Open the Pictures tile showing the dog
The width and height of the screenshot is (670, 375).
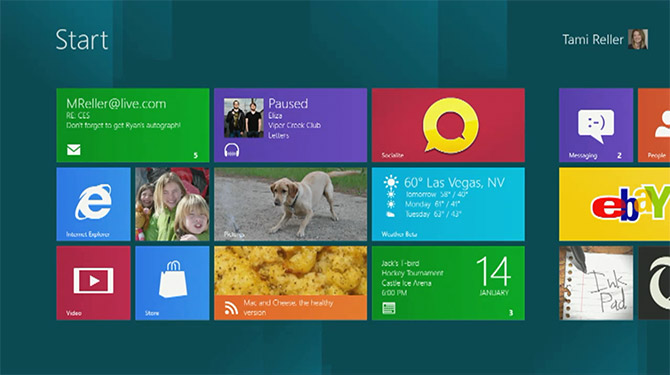290,204
